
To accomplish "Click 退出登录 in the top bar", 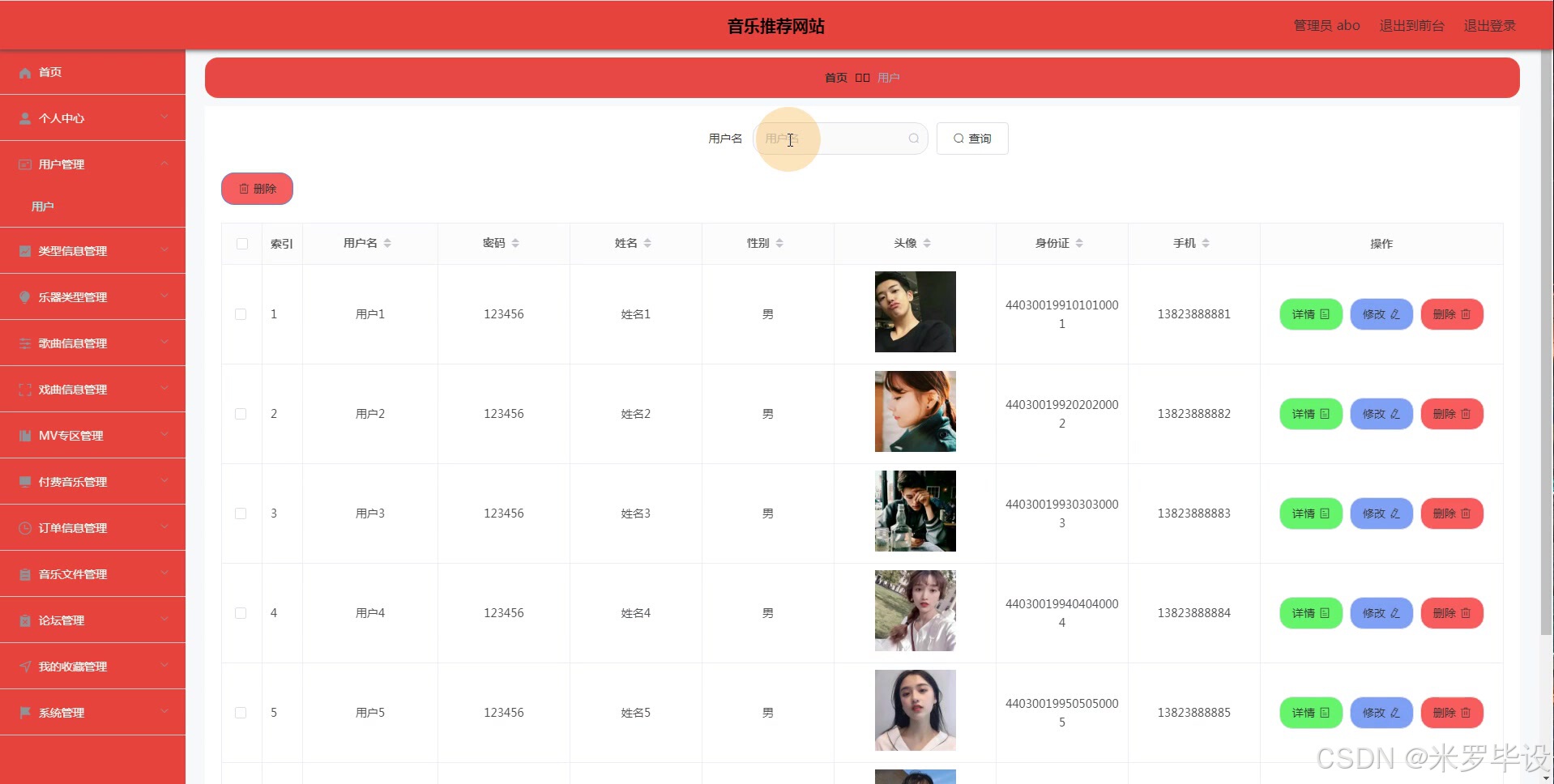I will point(1489,26).
